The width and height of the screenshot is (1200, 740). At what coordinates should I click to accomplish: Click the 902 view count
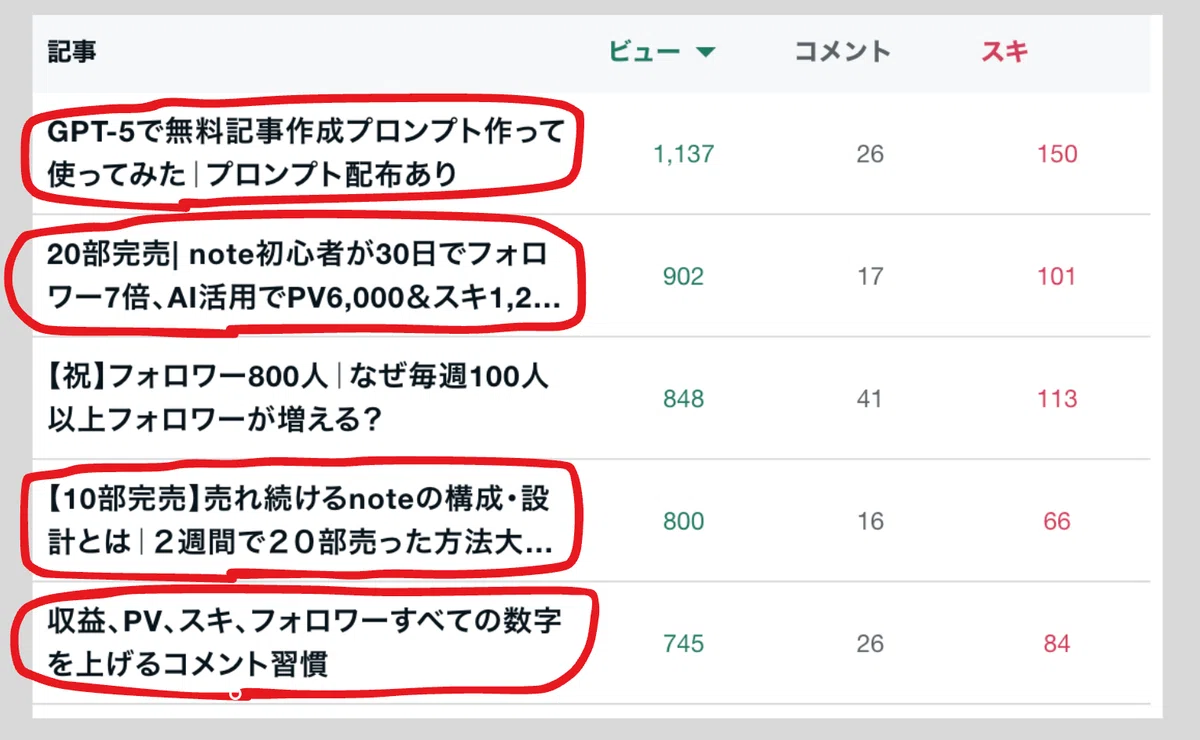(x=684, y=277)
